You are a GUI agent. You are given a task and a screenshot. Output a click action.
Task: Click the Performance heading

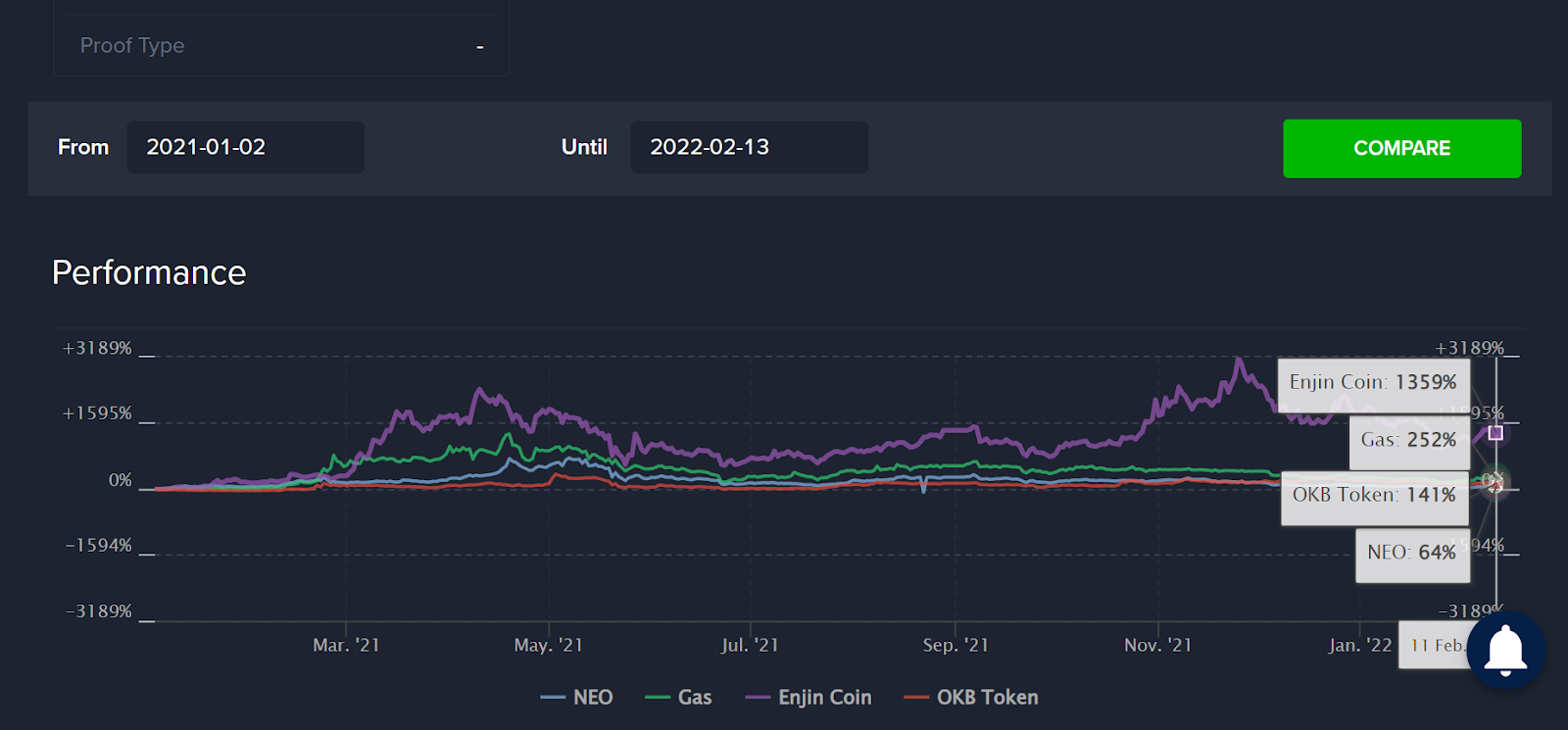click(149, 272)
